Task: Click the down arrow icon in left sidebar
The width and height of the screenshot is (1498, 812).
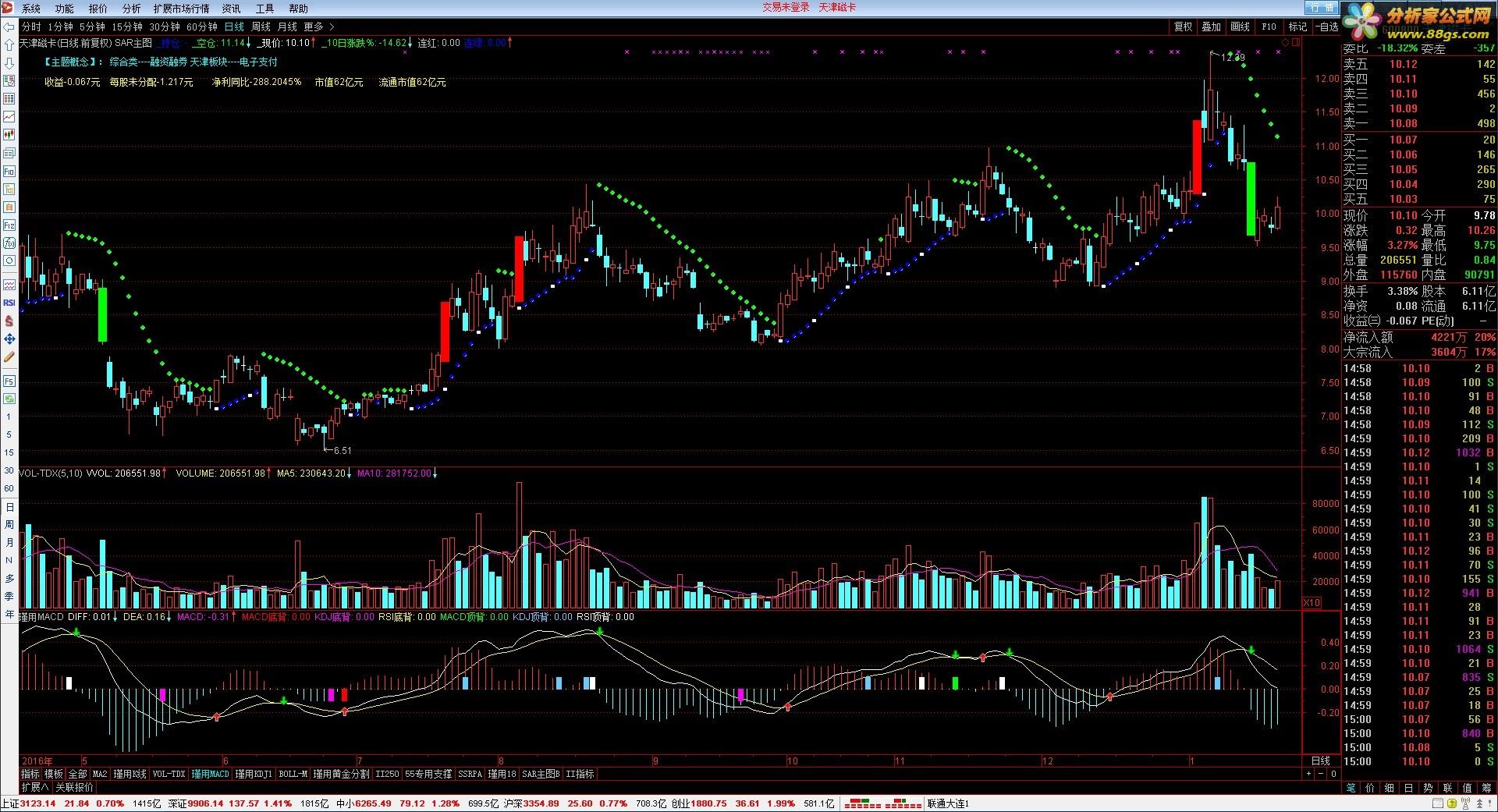Action: (9, 63)
